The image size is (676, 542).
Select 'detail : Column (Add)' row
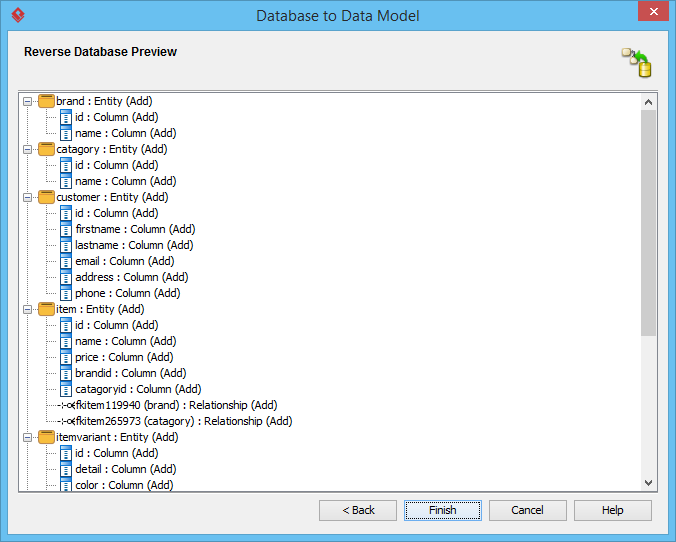pos(125,469)
